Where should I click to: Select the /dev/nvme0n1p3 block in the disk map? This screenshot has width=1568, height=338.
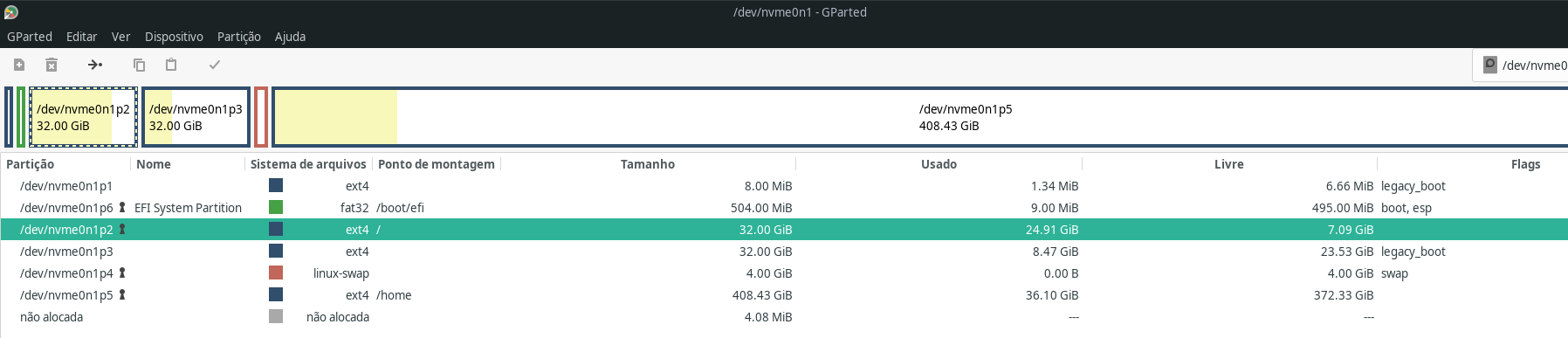pos(196,117)
